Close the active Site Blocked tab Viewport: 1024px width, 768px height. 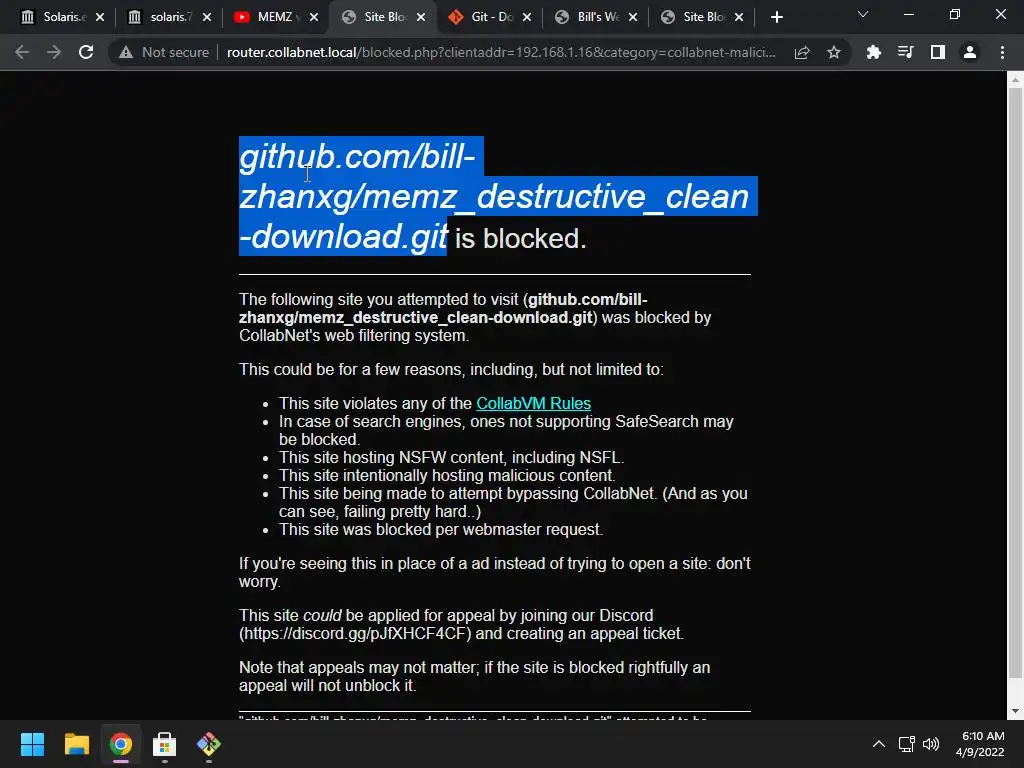tap(421, 17)
